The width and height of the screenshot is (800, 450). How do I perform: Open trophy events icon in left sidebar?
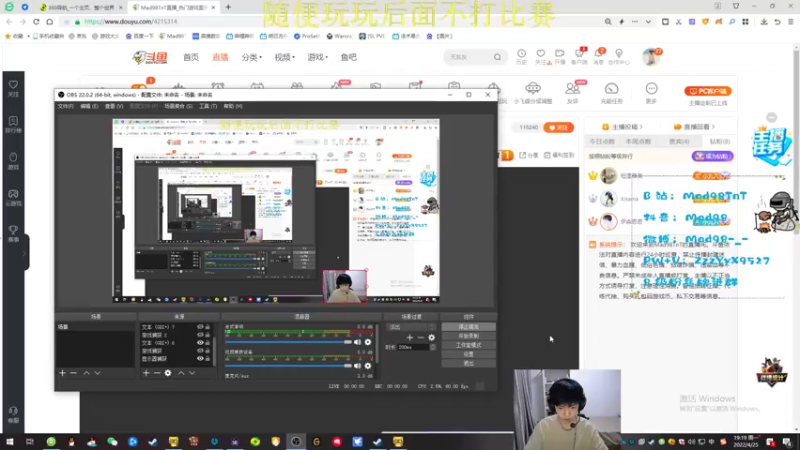13,230
